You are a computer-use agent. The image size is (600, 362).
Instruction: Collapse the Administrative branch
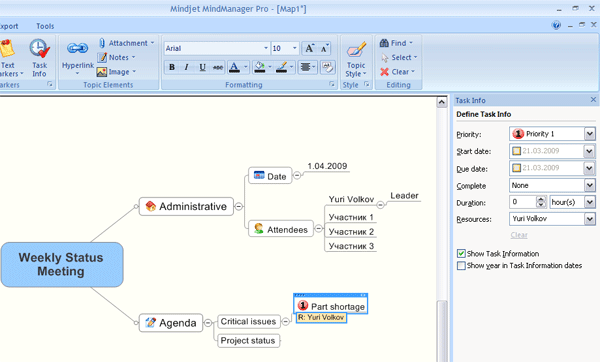click(x=239, y=206)
